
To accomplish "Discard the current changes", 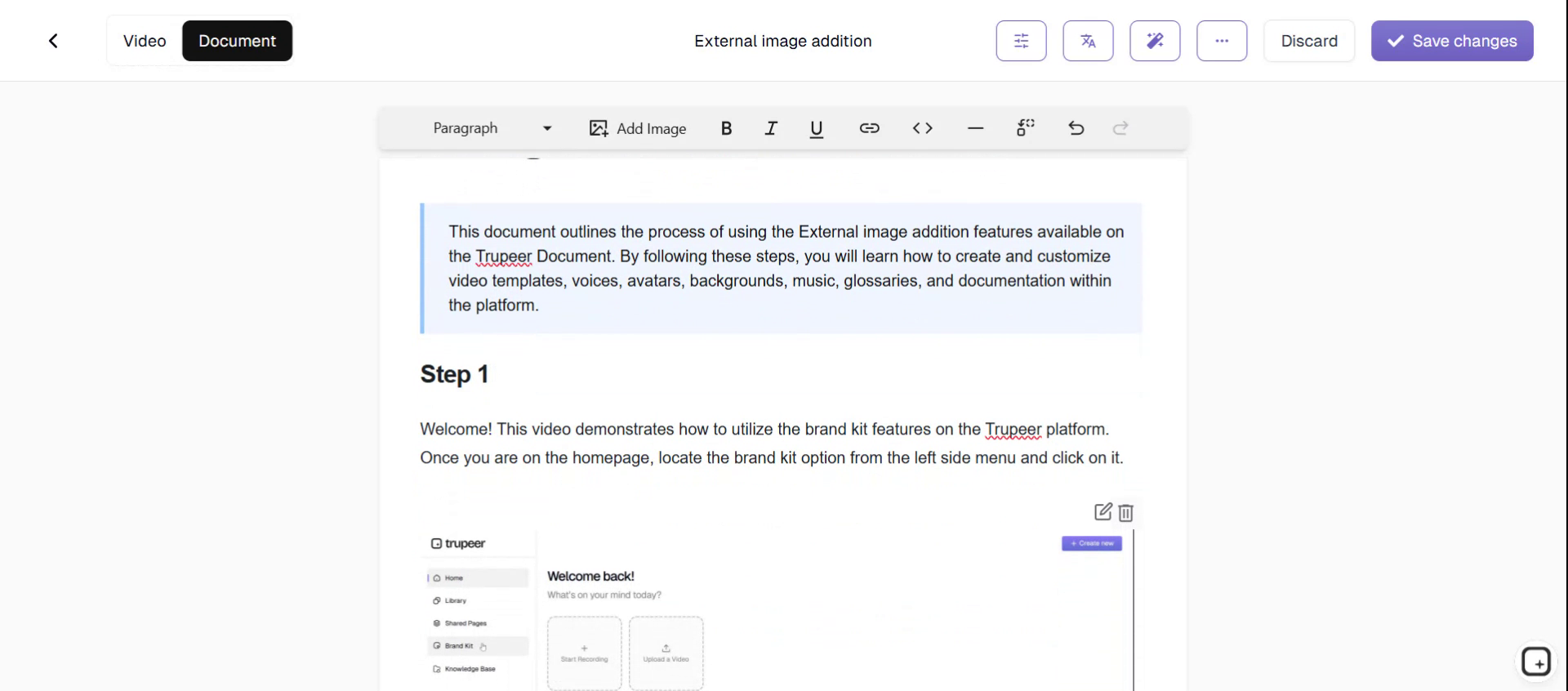I will coord(1309,41).
